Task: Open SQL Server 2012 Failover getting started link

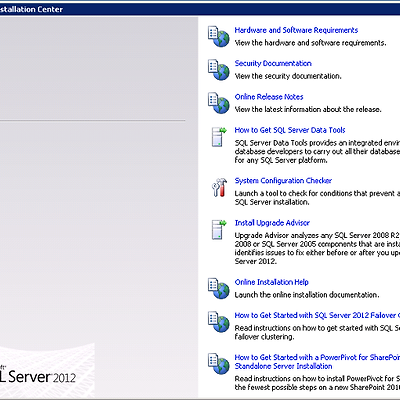Action: [317, 315]
